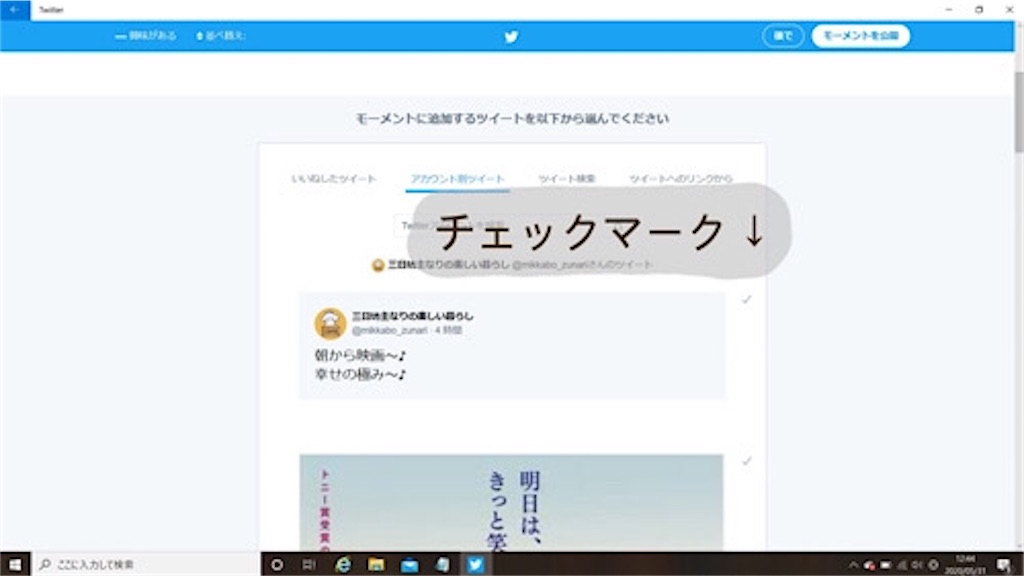The height and width of the screenshot is (576, 1024).
Task: Click the Twitter bird logo in the header
Action: (511, 37)
